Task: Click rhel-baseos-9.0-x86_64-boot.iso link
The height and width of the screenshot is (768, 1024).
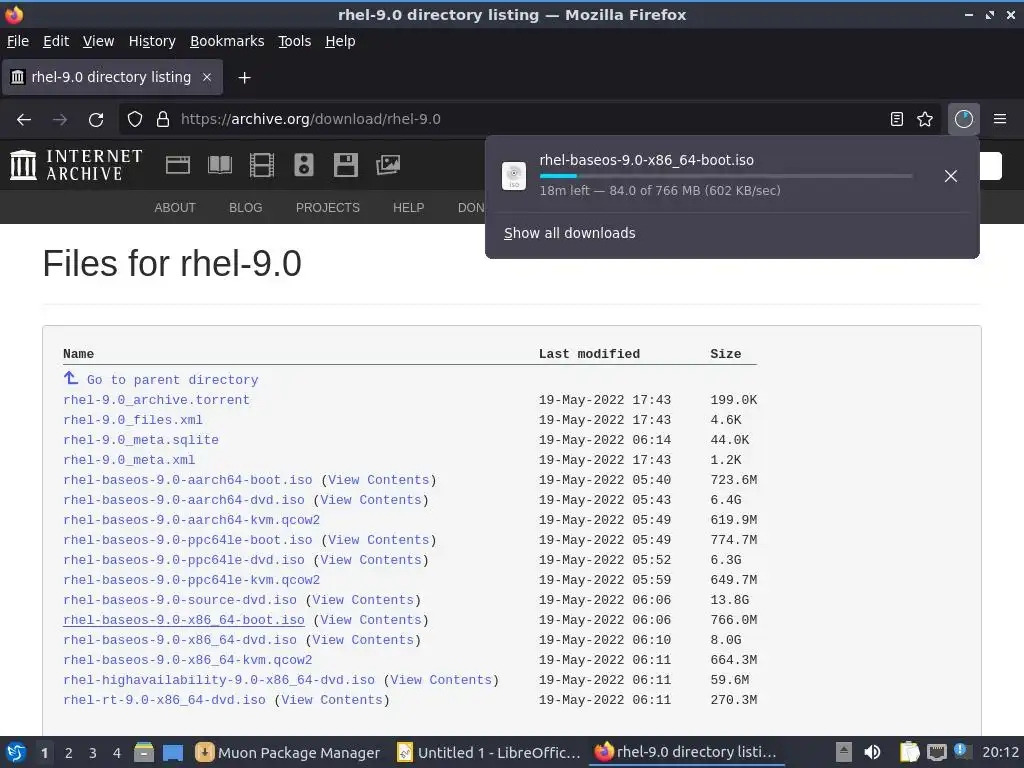Action: (184, 620)
